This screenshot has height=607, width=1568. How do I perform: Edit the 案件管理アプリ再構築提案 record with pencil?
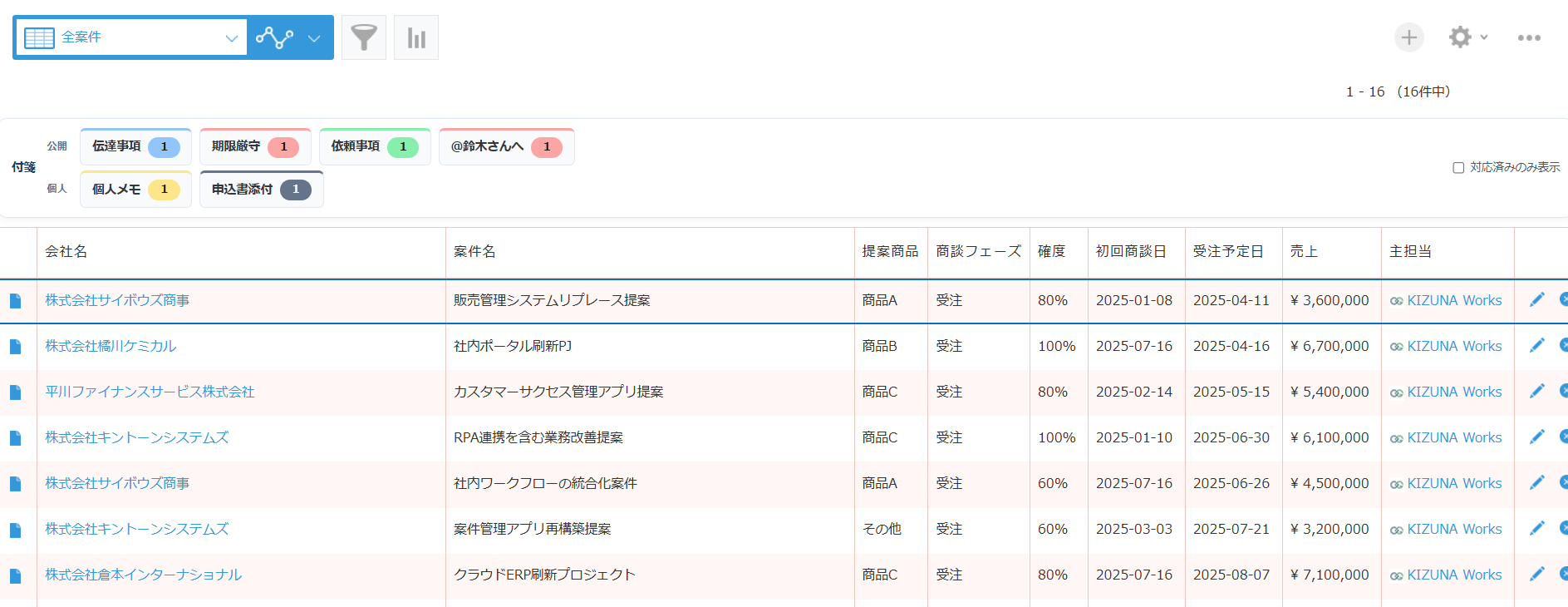(x=1537, y=528)
